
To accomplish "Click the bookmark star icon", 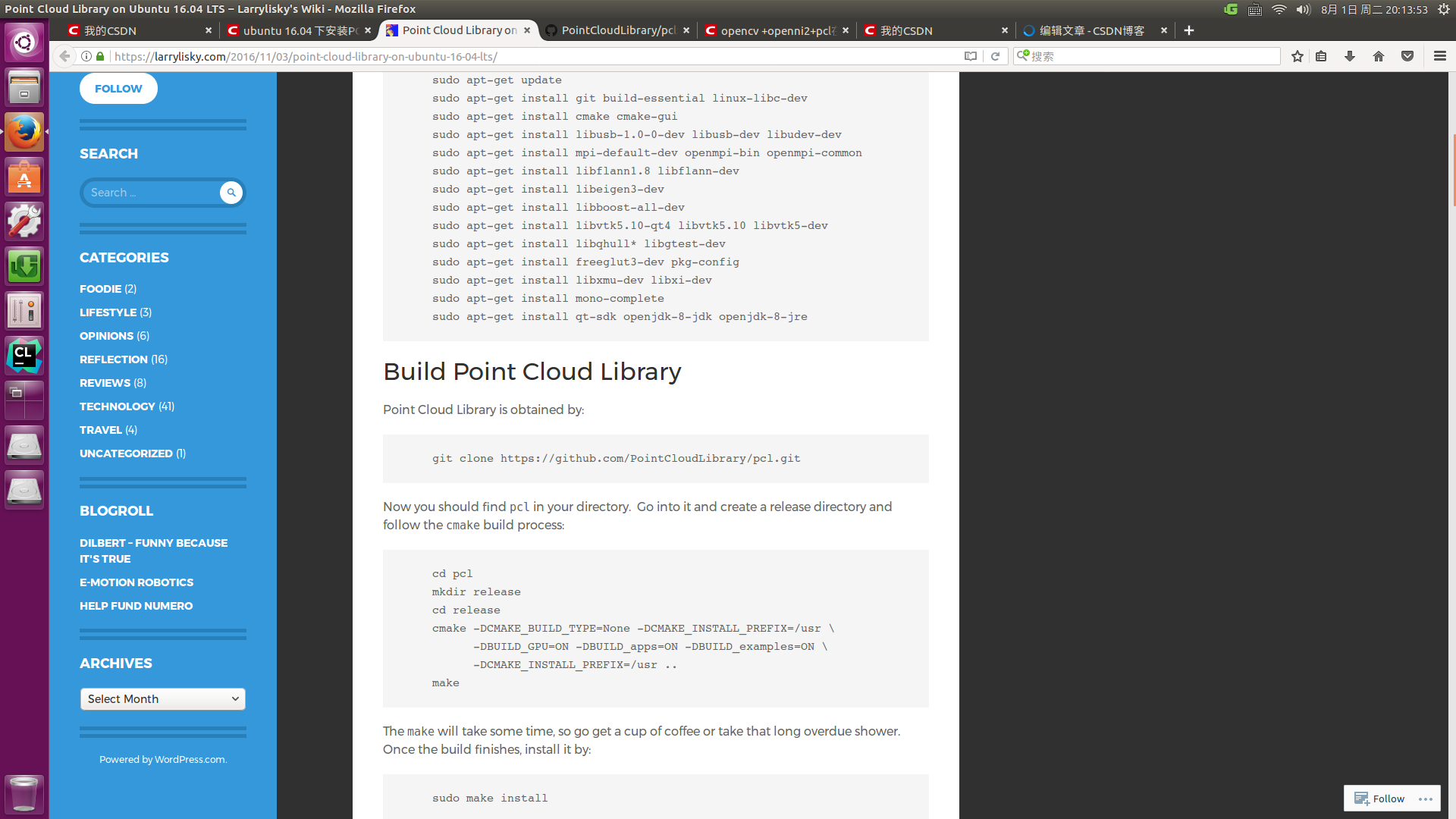I will point(1298,56).
